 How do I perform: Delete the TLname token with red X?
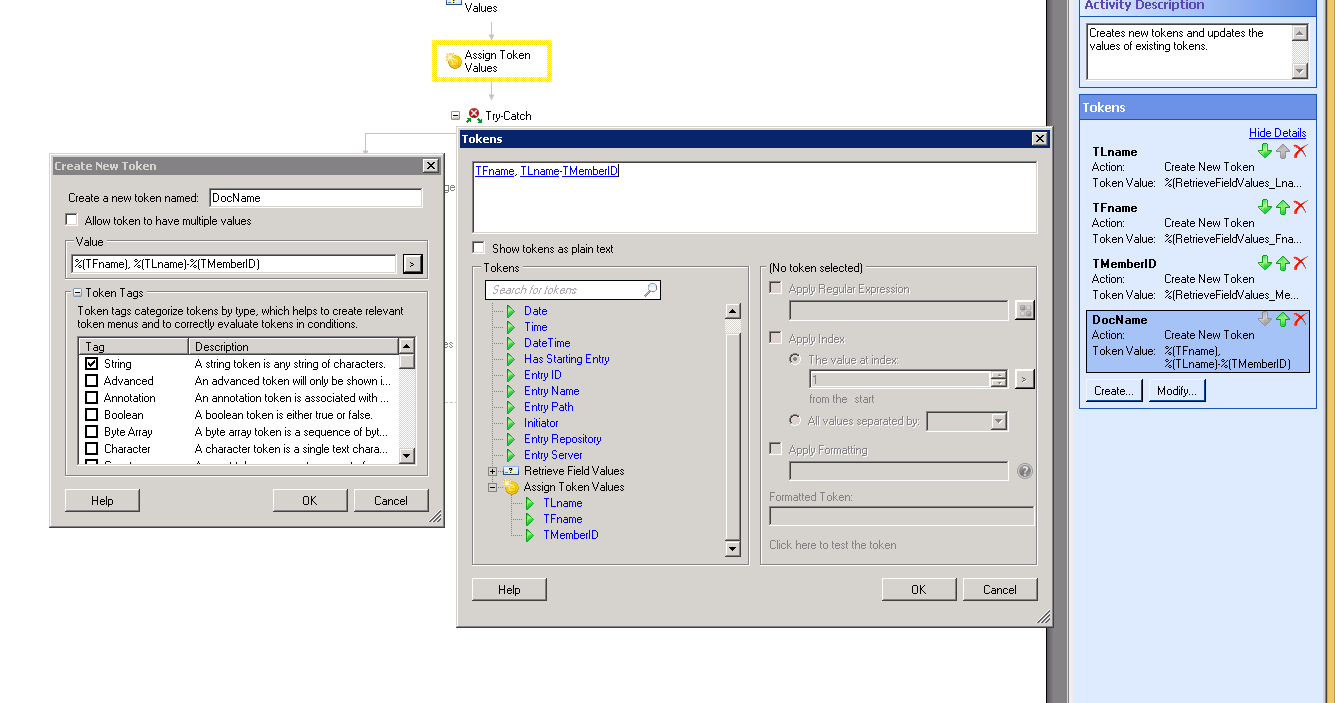(x=1300, y=151)
